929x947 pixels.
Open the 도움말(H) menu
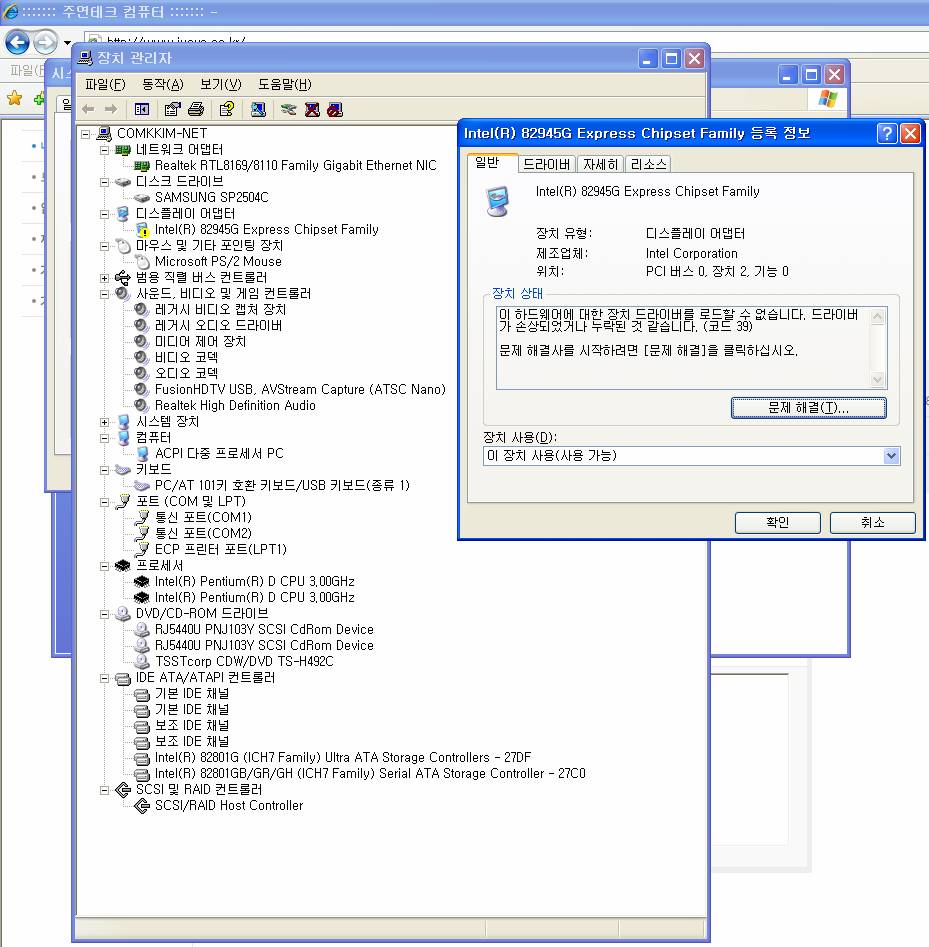click(284, 85)
